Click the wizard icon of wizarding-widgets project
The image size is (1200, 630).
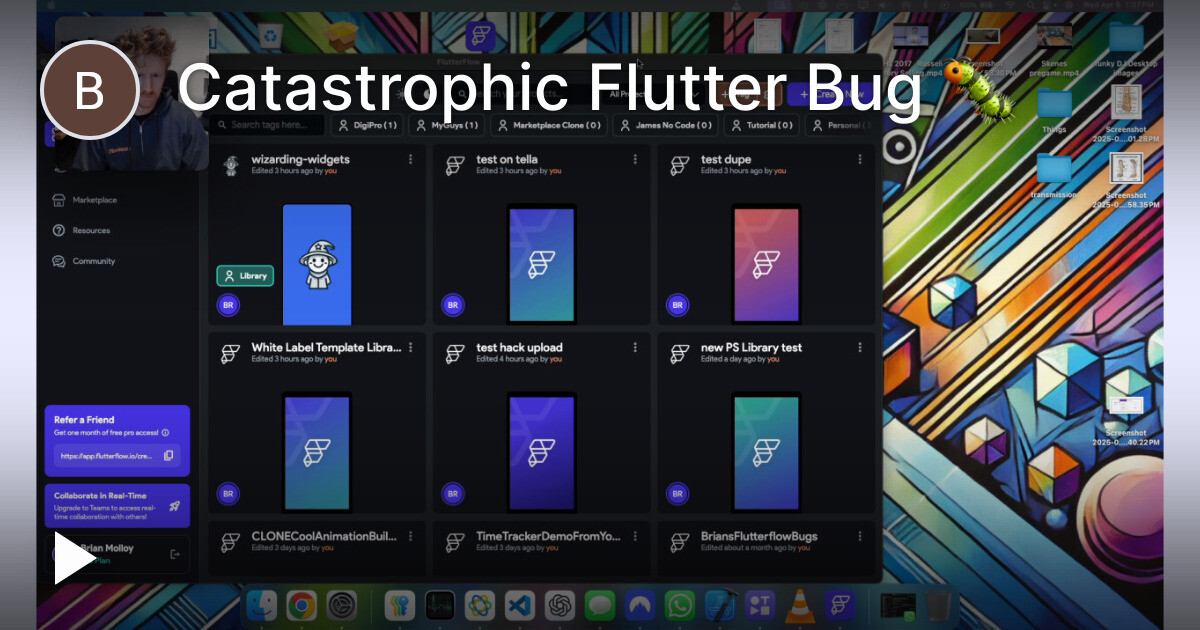[x=231, y=165]
